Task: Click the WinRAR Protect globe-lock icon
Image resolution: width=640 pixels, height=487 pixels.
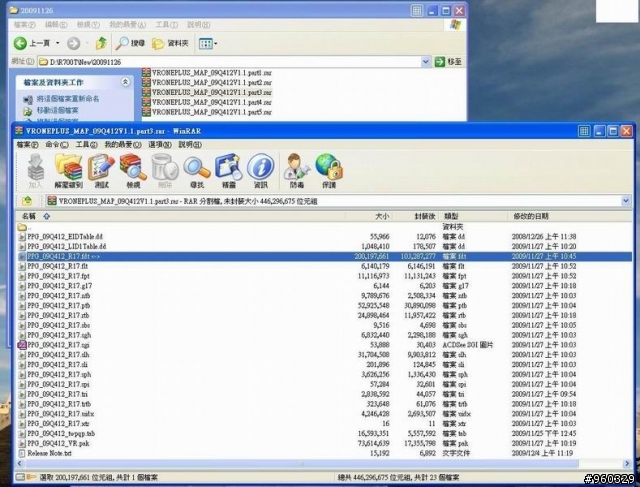Action: click(x=329, y=171)
